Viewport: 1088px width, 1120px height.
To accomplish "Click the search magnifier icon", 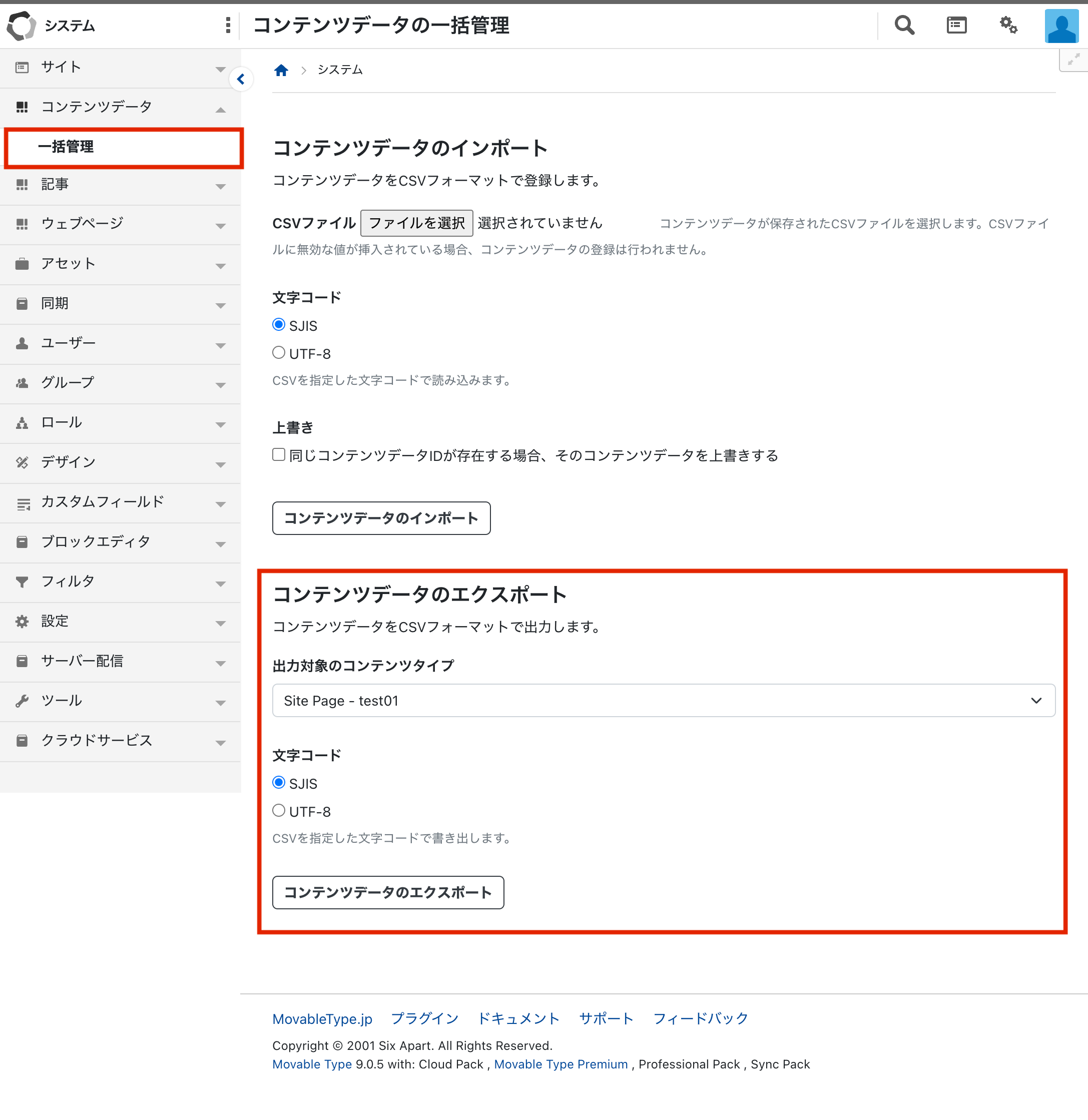I will tap(904, 25).
